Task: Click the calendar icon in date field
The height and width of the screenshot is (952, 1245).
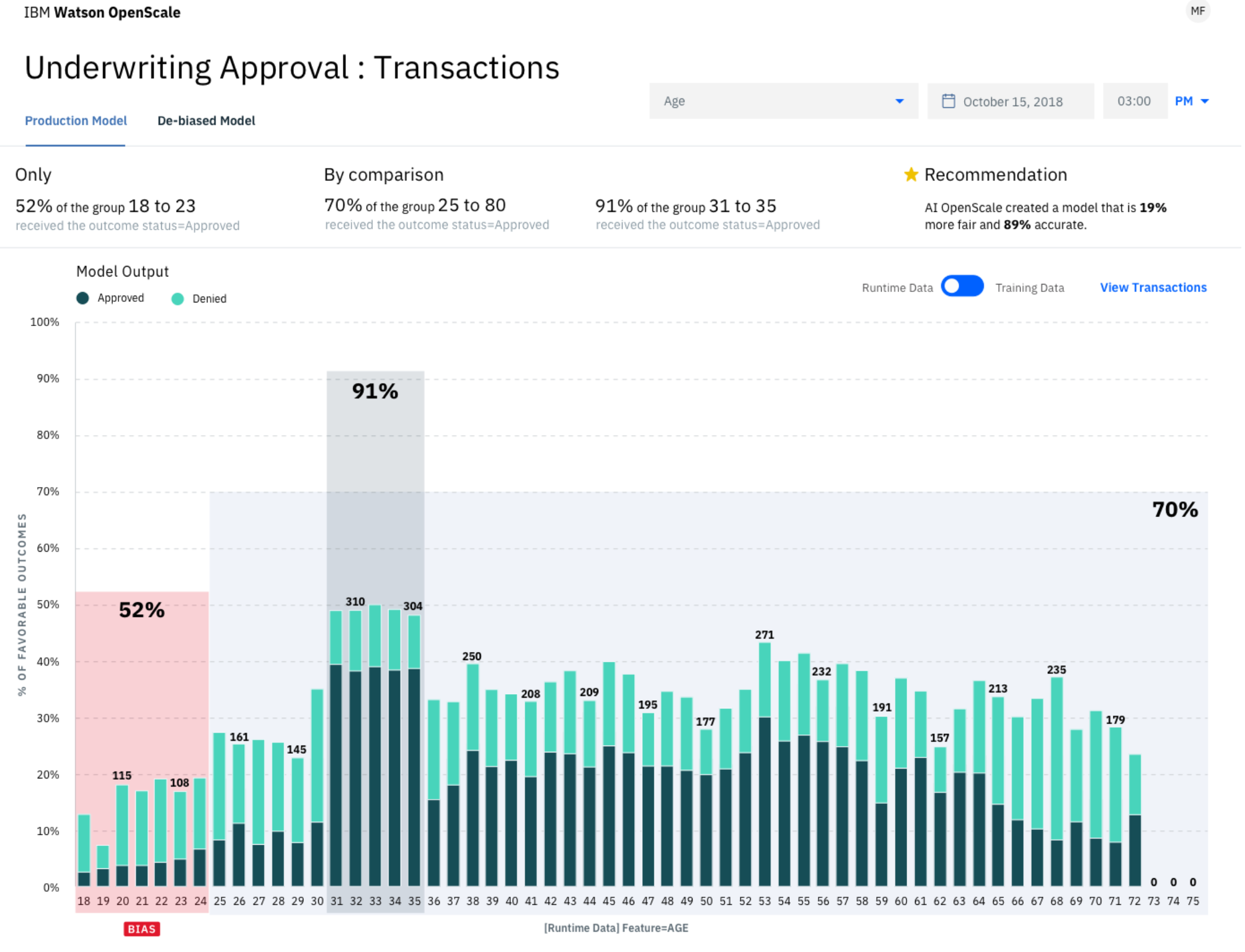Action: pos(948,101)
